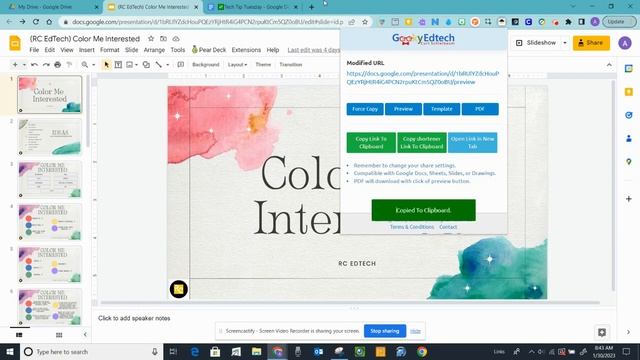Select the Line tool
The height and width of the screenshot is (360, 640).
coord(158,64)
